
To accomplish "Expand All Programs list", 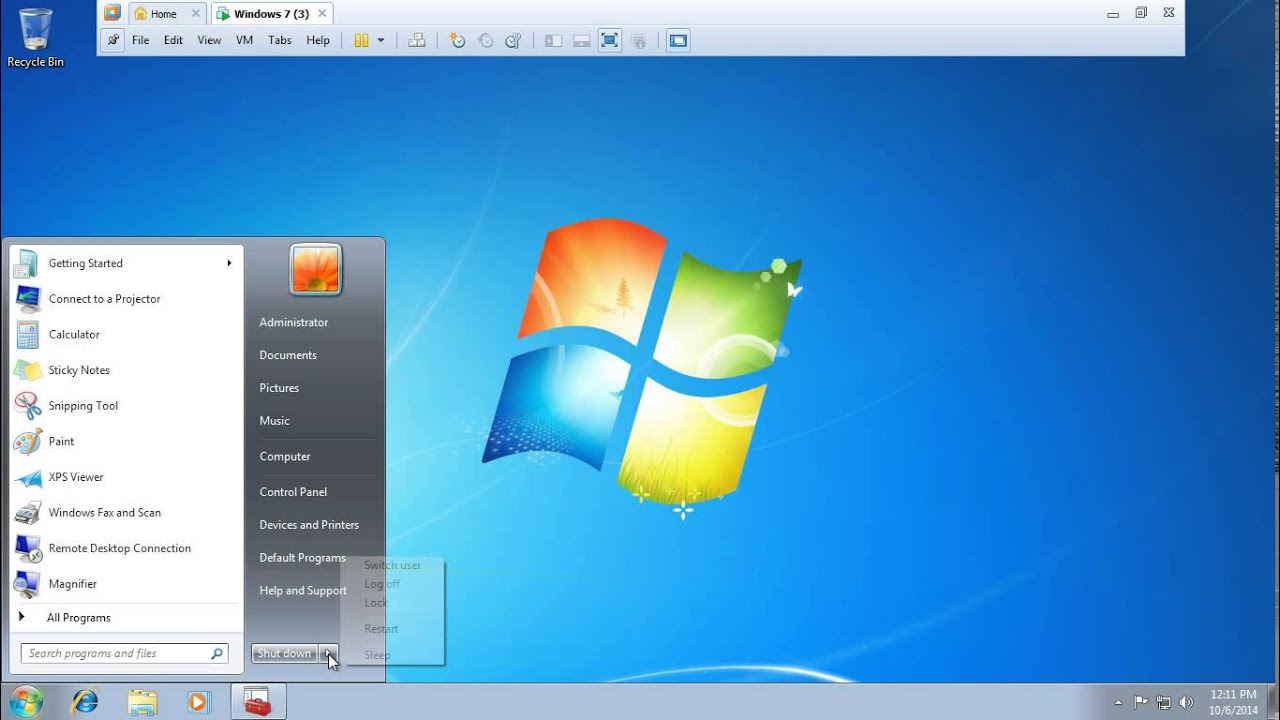I will click(126, 618).
